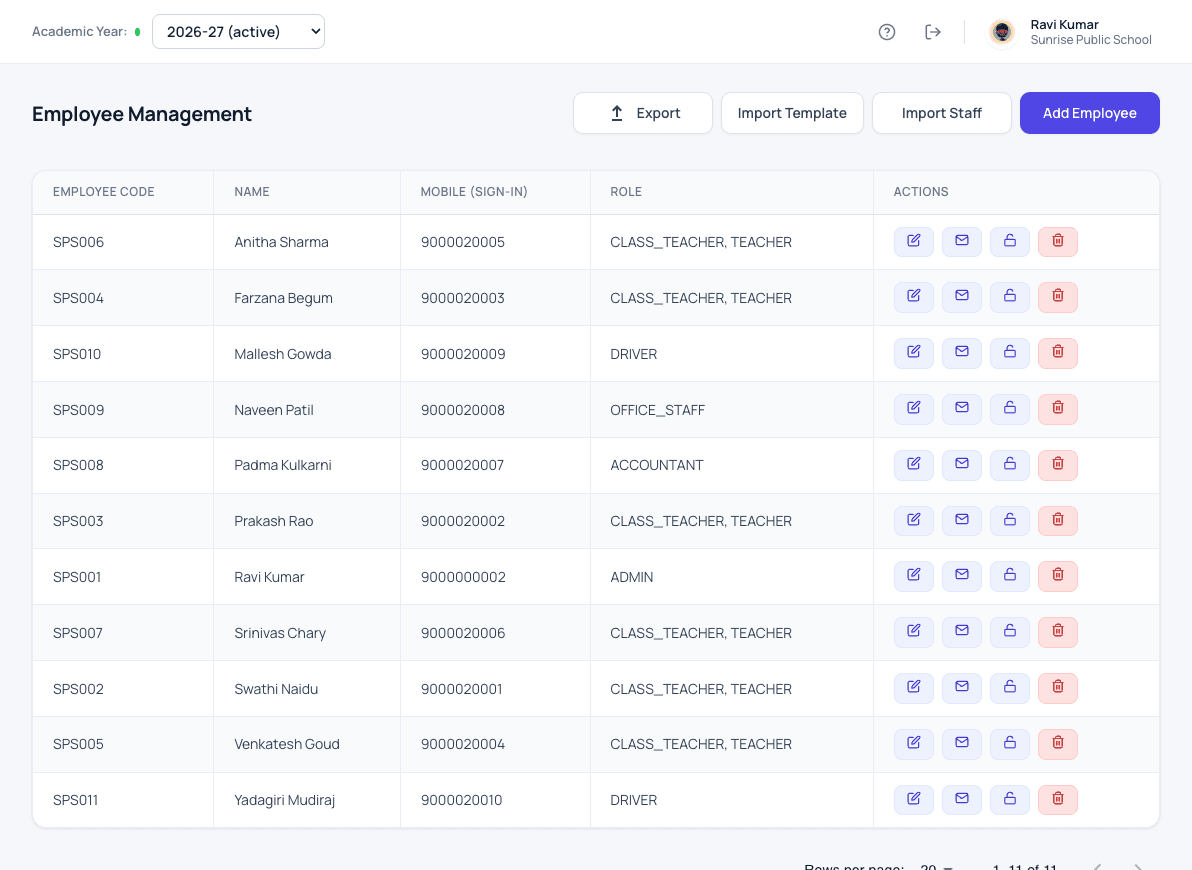This screenshot has height=870, width=1192.
Task: Send mail to Venkatesh Goud
Action: [x=962, y=744]
